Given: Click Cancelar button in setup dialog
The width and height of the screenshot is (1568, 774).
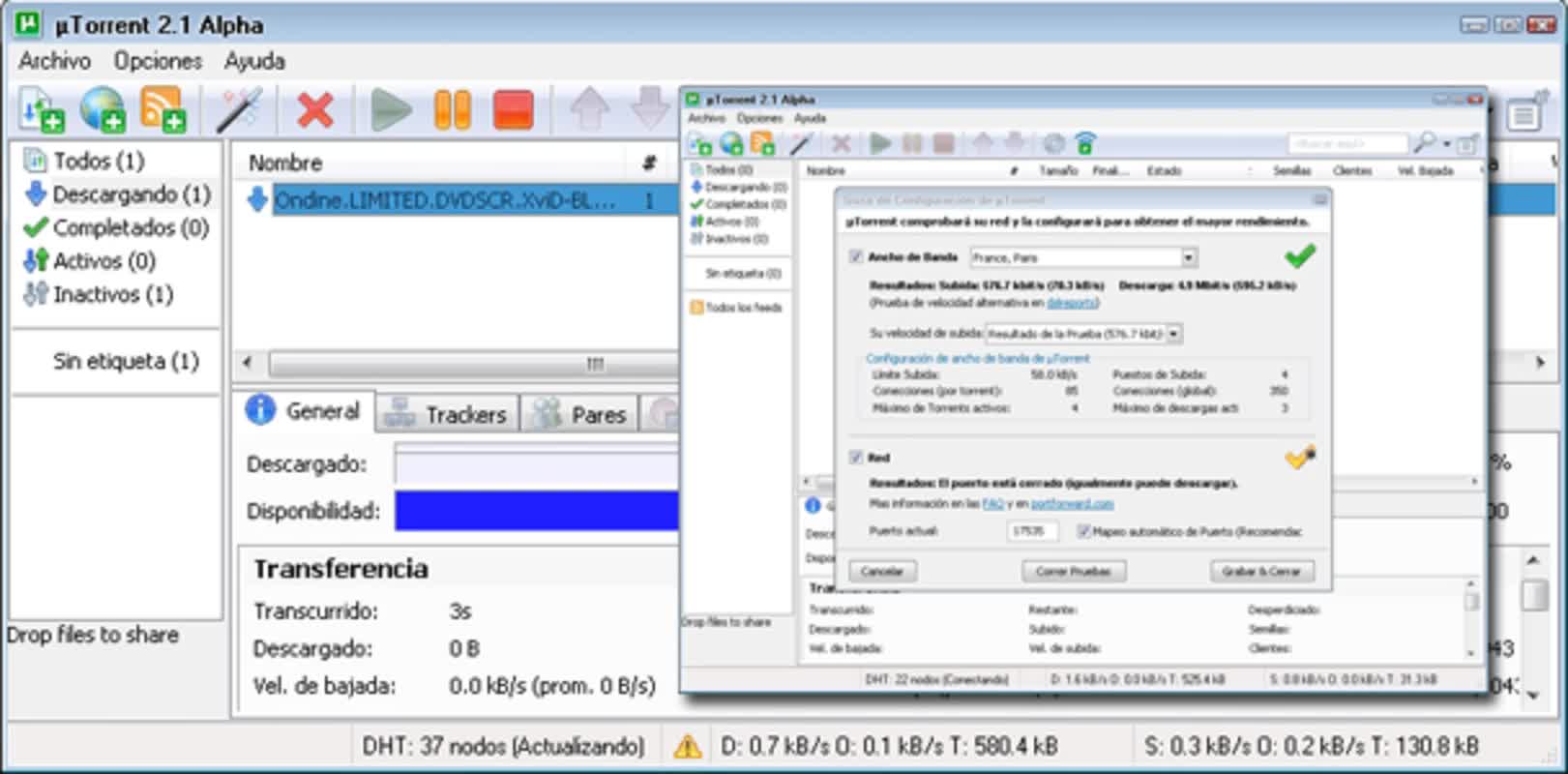Looking at the screenshot, I should [x=882, y=571].
